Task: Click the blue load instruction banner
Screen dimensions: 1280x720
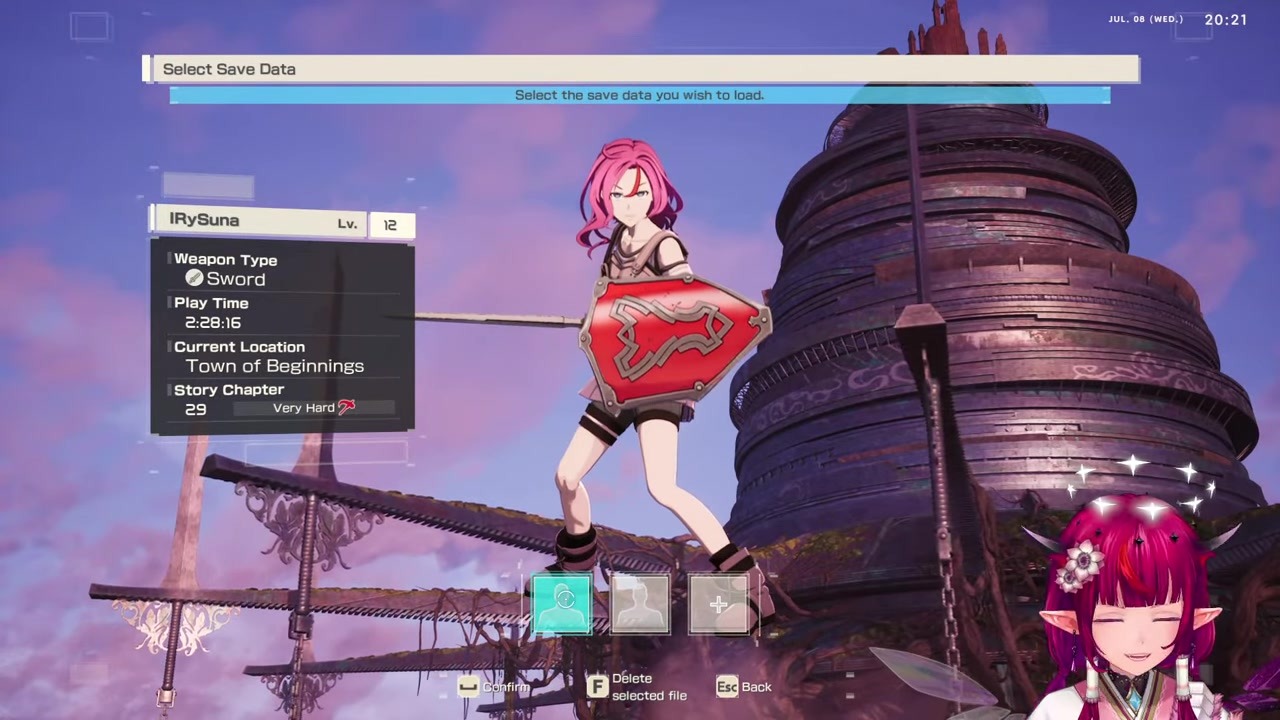Action: pos(640,95)
